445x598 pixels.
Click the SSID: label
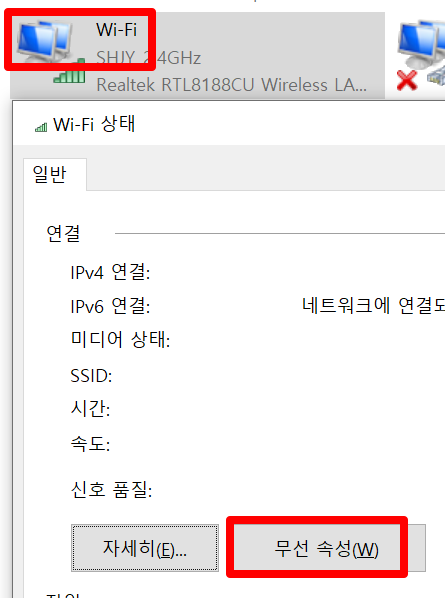click(92, 376)
